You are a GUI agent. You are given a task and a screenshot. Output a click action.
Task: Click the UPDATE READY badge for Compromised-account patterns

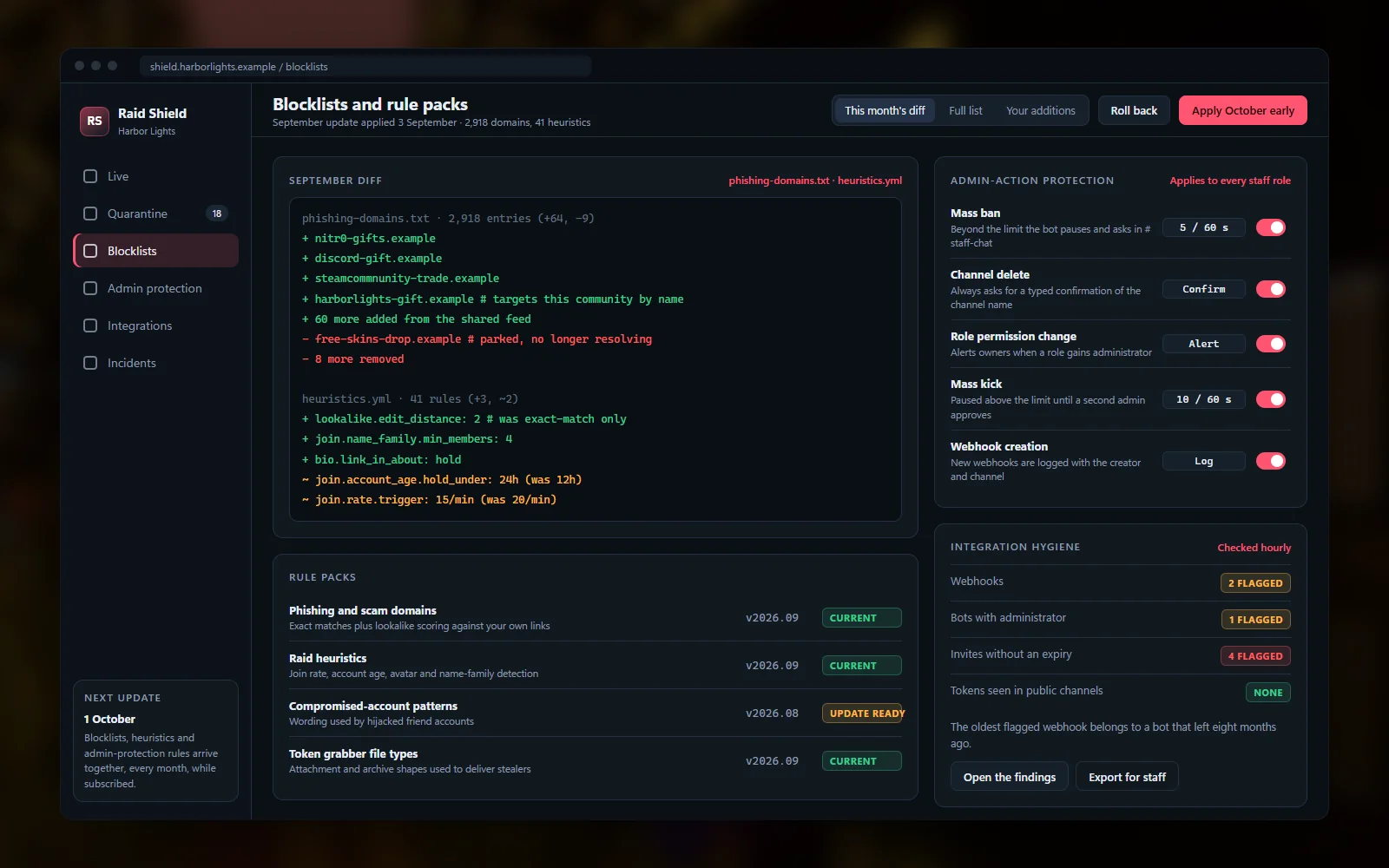862,713
